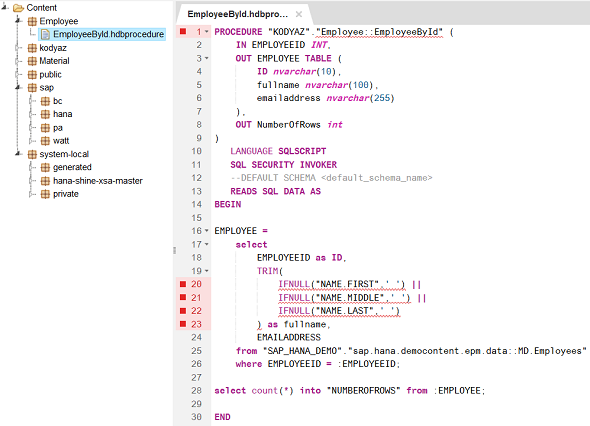Select the kodyaz tree item
Image resolution: width=590 pixels, height=426 pixels.
[53, 48]
